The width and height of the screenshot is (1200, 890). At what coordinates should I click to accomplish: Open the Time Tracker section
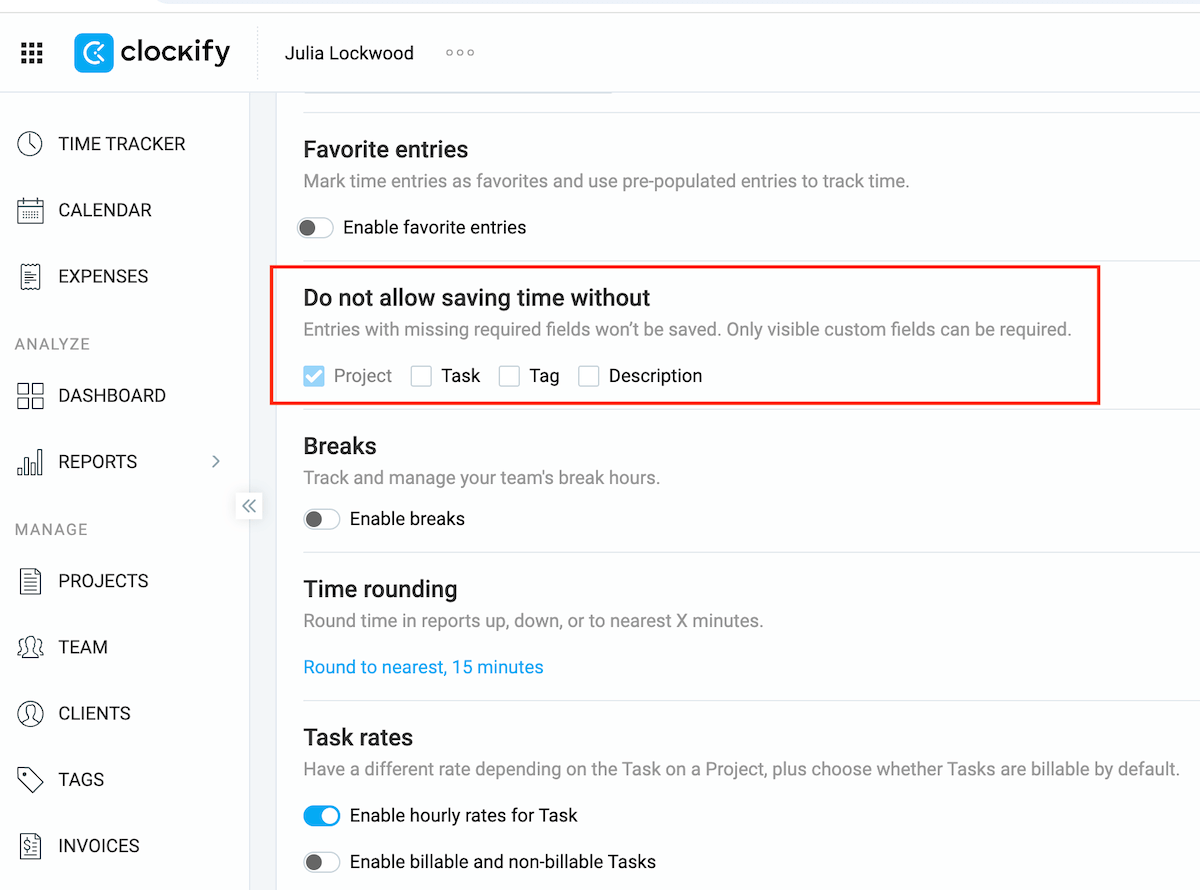[120, 143]
